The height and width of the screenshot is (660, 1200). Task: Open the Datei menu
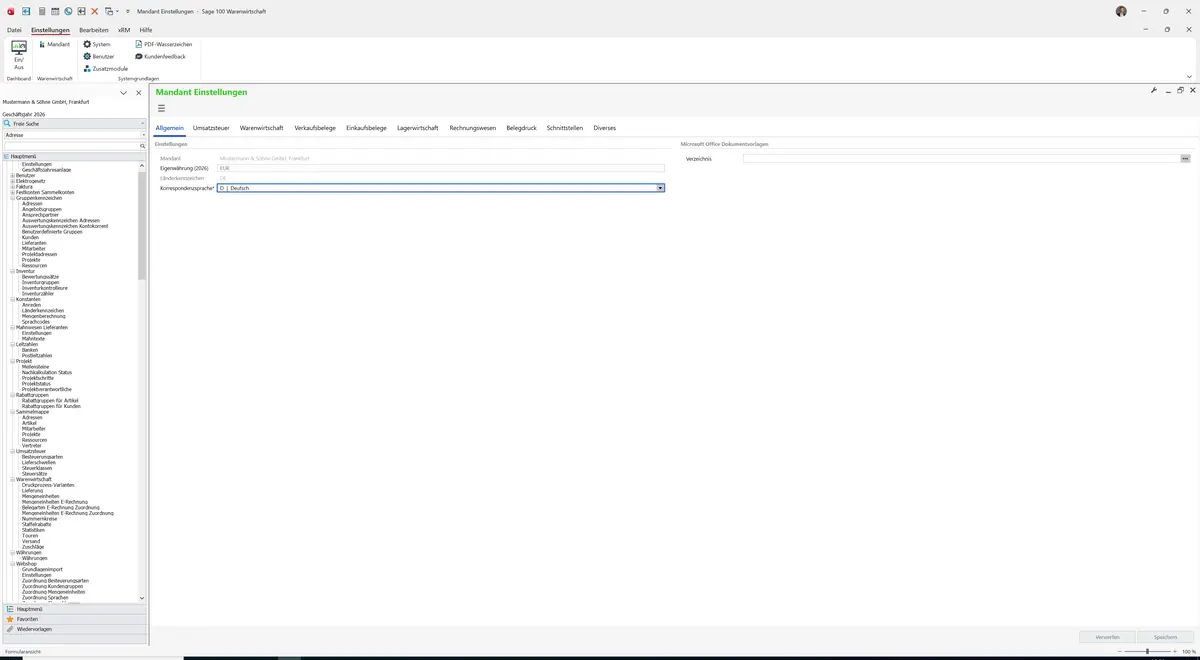point(14,30)
